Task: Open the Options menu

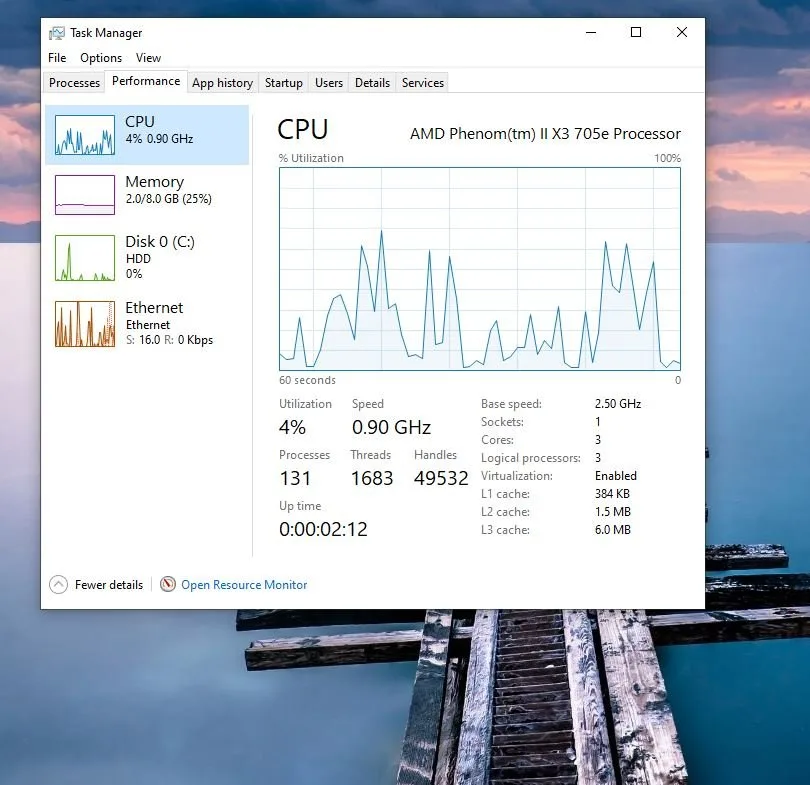Action: [100, 58]
